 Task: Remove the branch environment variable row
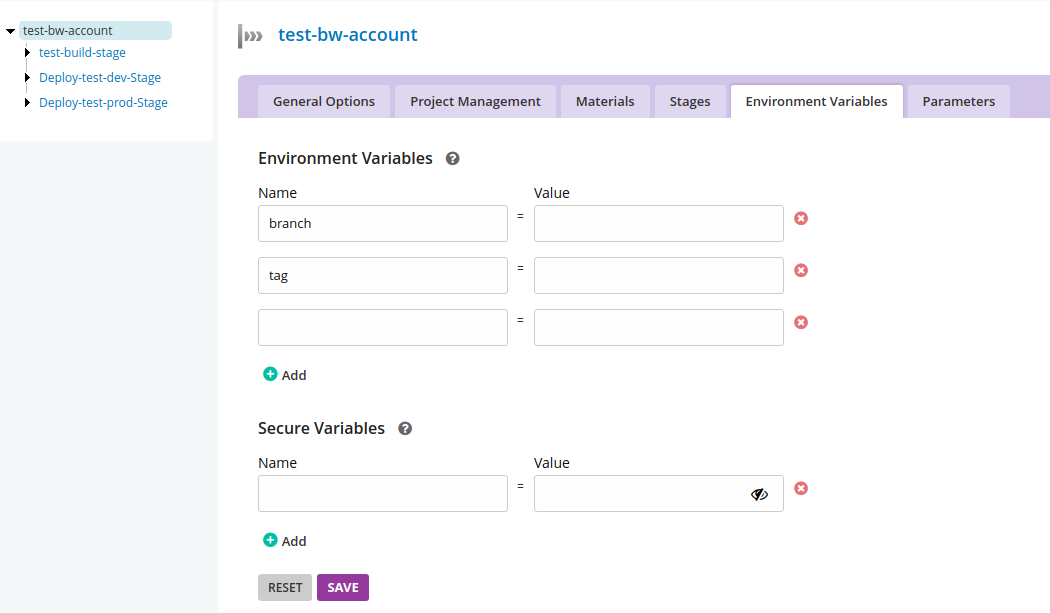click(801, 218)
